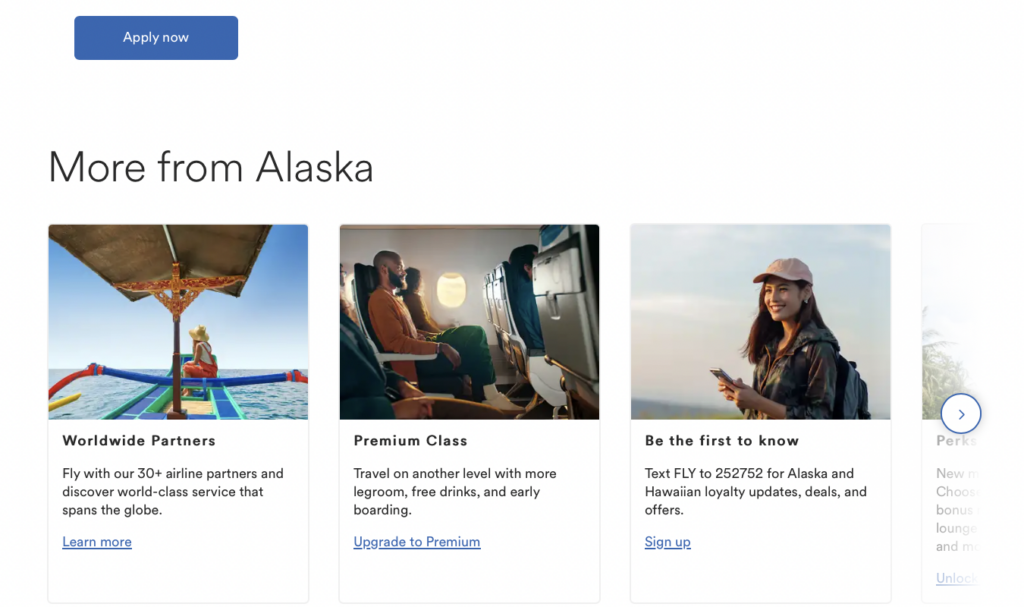The width and height of the screenshot is (1024, 607).
Task: Click the 'Be the first to know' title
Action: pos(722,440)
